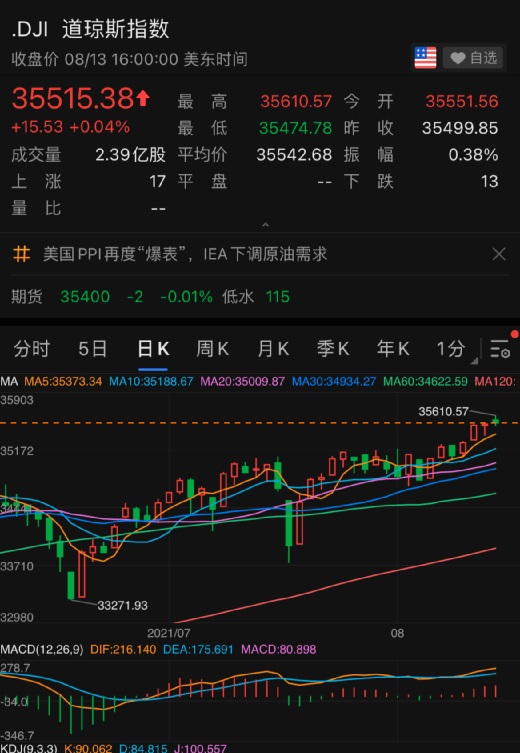Tap the futures price 35400

pos(85,297)
